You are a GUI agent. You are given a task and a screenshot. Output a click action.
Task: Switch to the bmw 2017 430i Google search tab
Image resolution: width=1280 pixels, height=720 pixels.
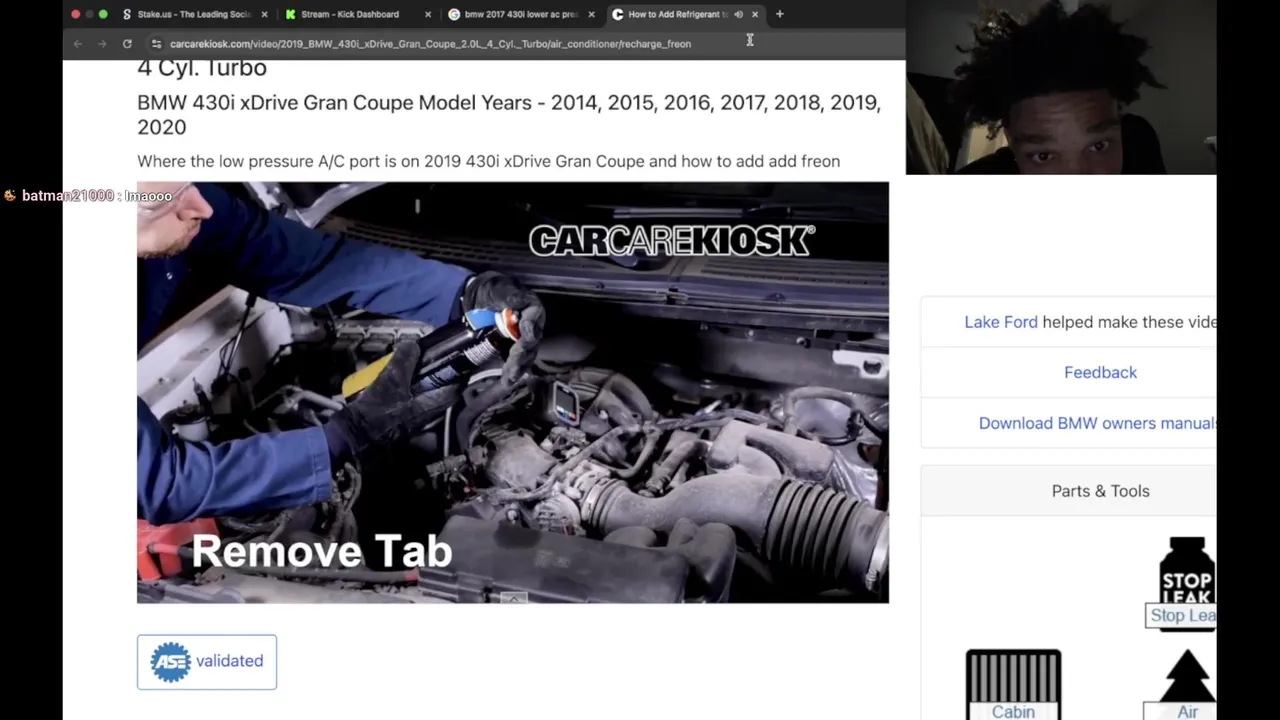(x=520, y=14)
